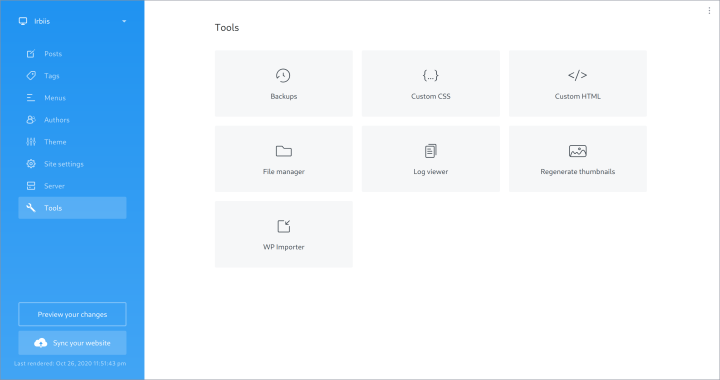
Task: Click Preview your changes button
Action: coord(72,314)
